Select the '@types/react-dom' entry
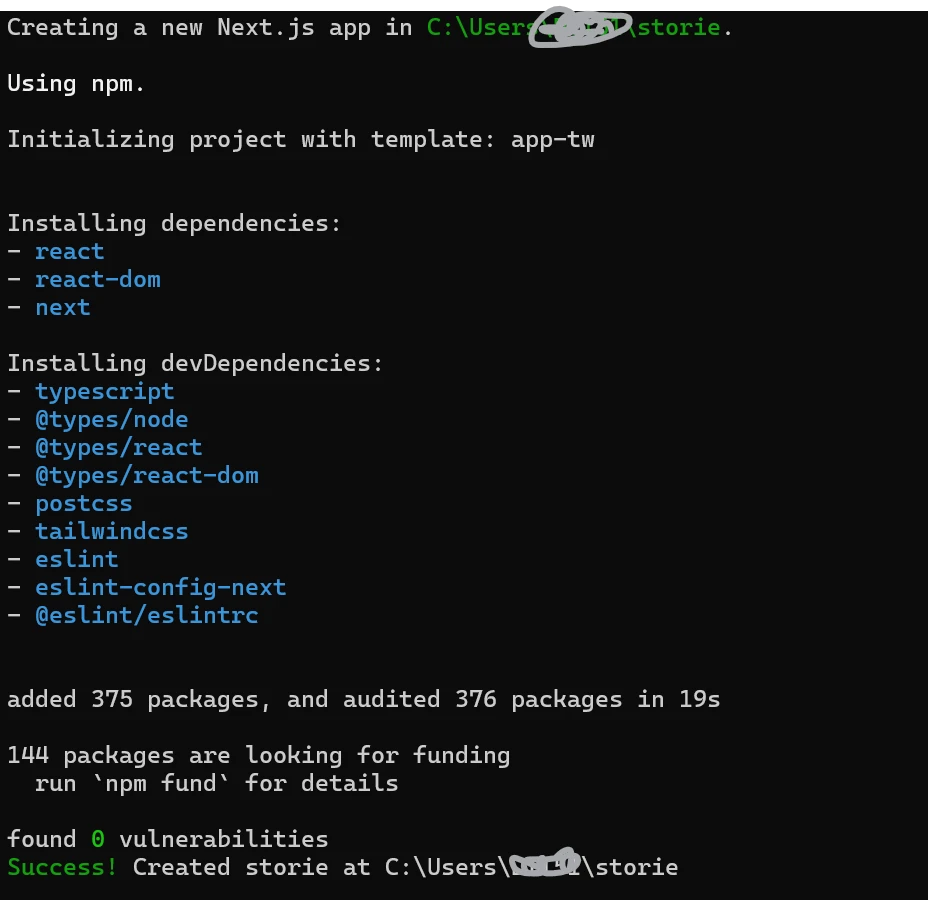The image size is (928, 900). tap(147, 476)
